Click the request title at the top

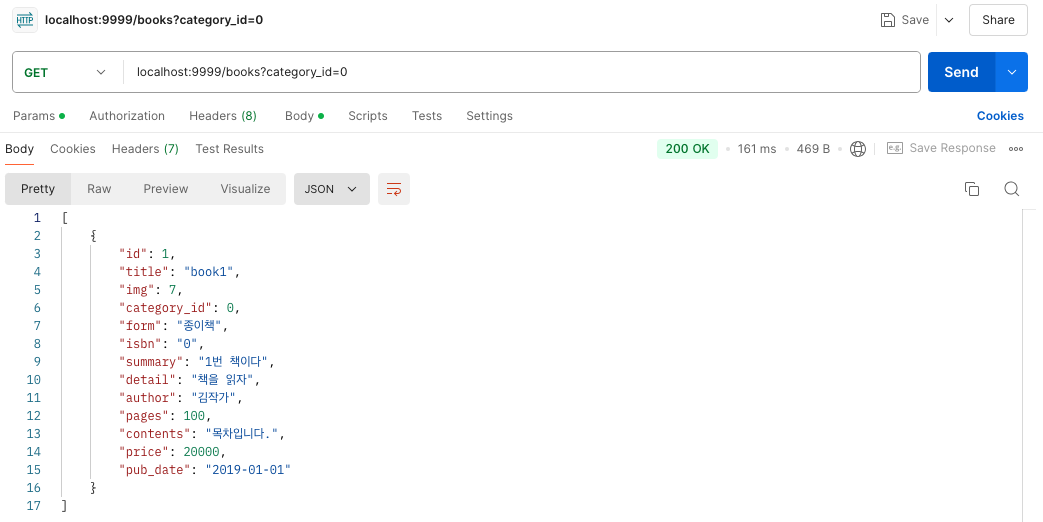coord(154,20)
